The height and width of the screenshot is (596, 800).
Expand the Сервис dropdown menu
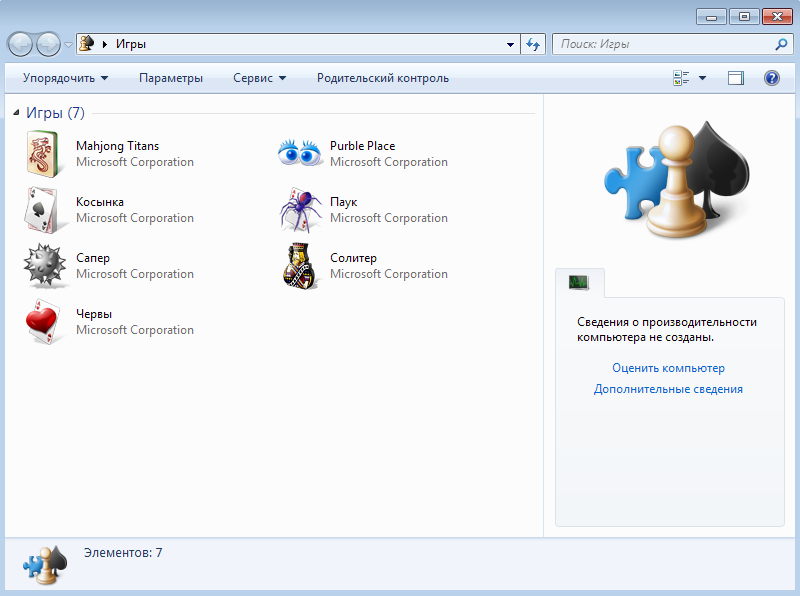[x=259, y=78]
